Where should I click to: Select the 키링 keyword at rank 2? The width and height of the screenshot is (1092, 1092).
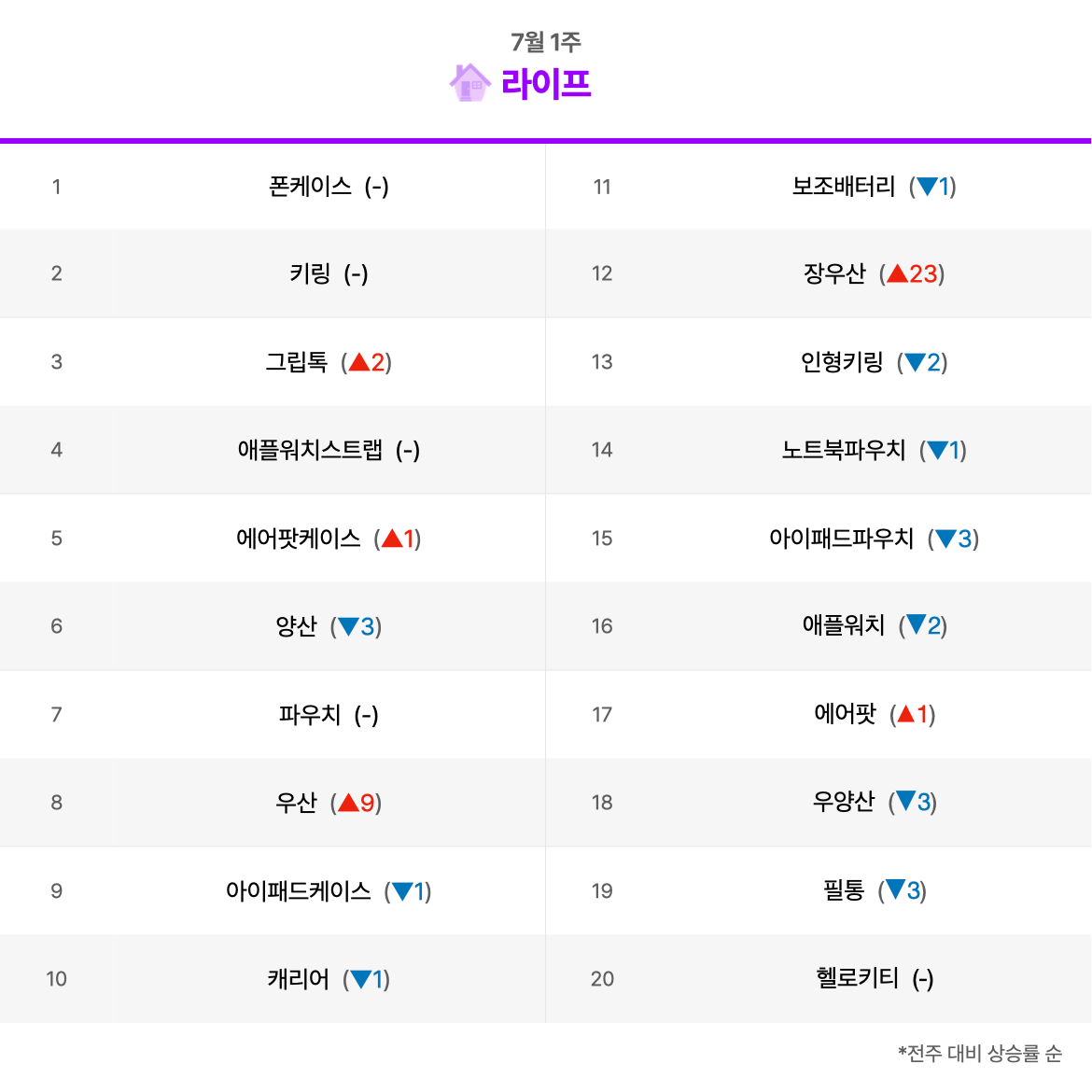[310, 273]
